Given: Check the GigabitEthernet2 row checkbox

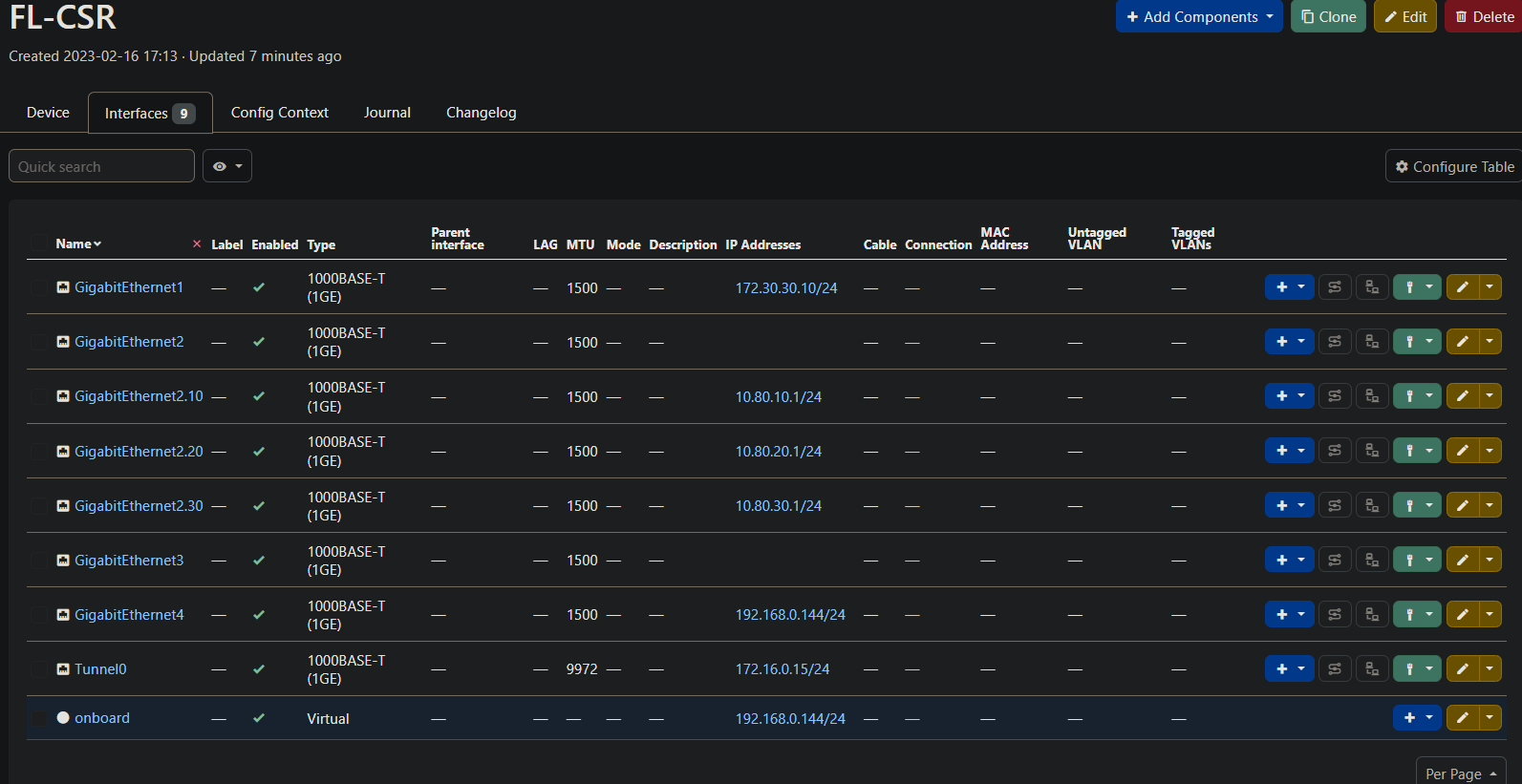Looking at the screenshot, I should 38,342.
